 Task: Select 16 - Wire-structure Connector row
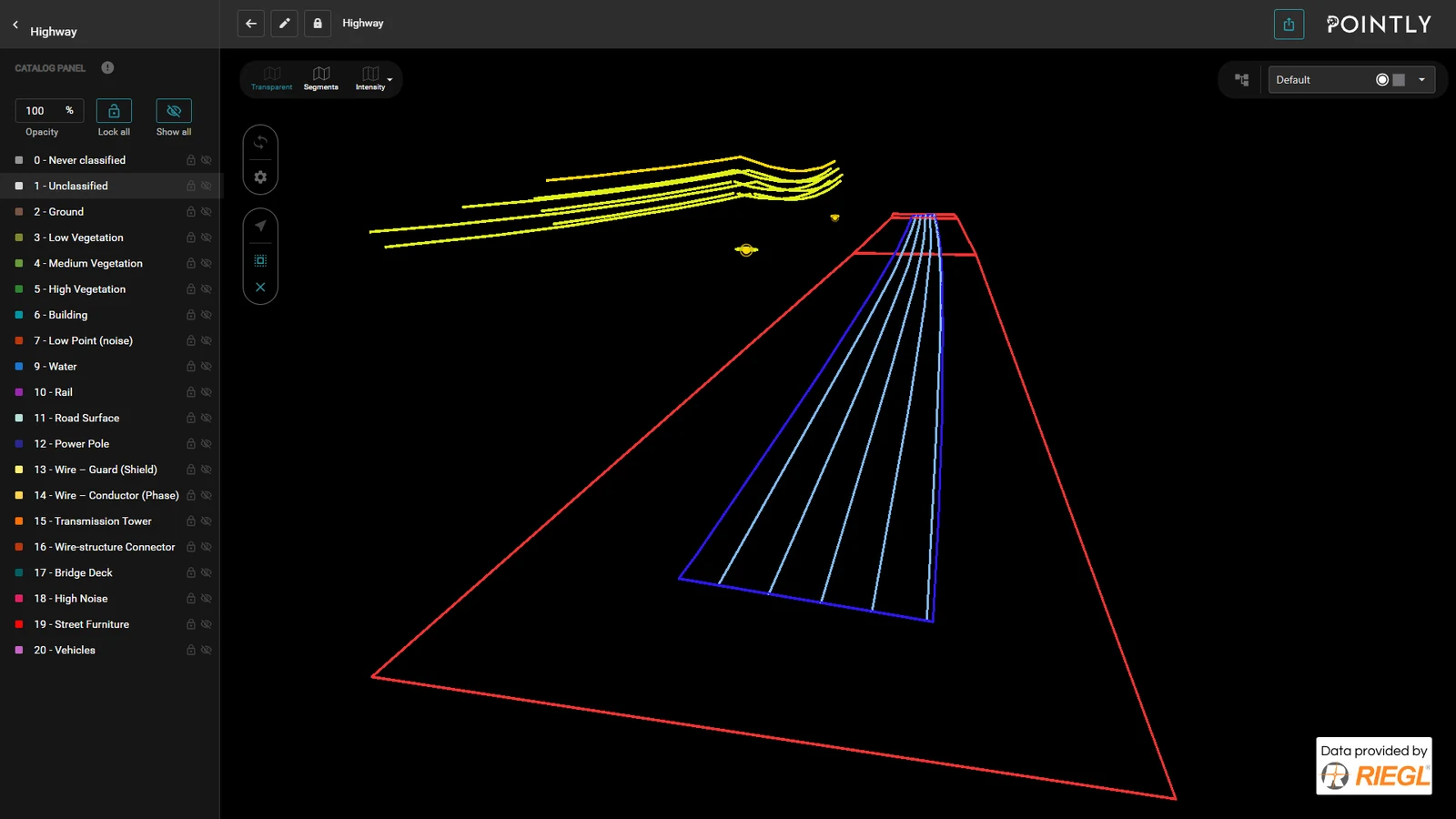pyautogui.click(x=110, y=547)
